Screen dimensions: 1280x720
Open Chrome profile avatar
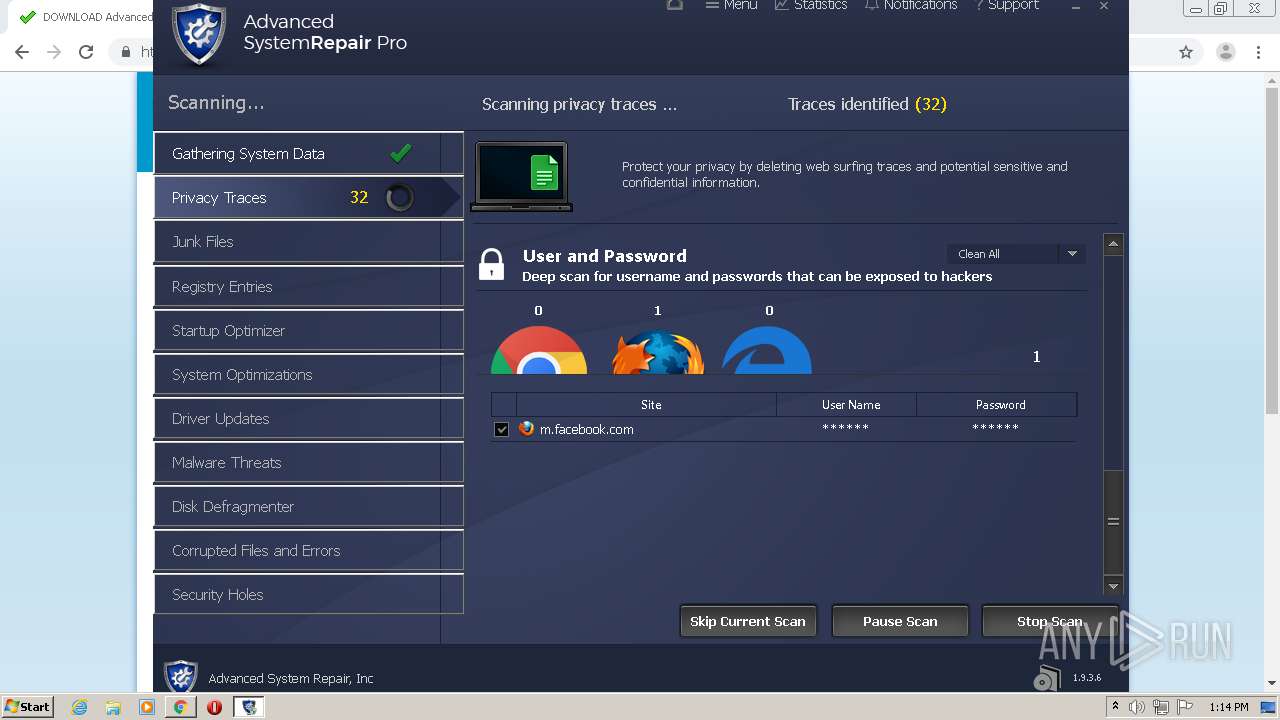pos(1225,52)
